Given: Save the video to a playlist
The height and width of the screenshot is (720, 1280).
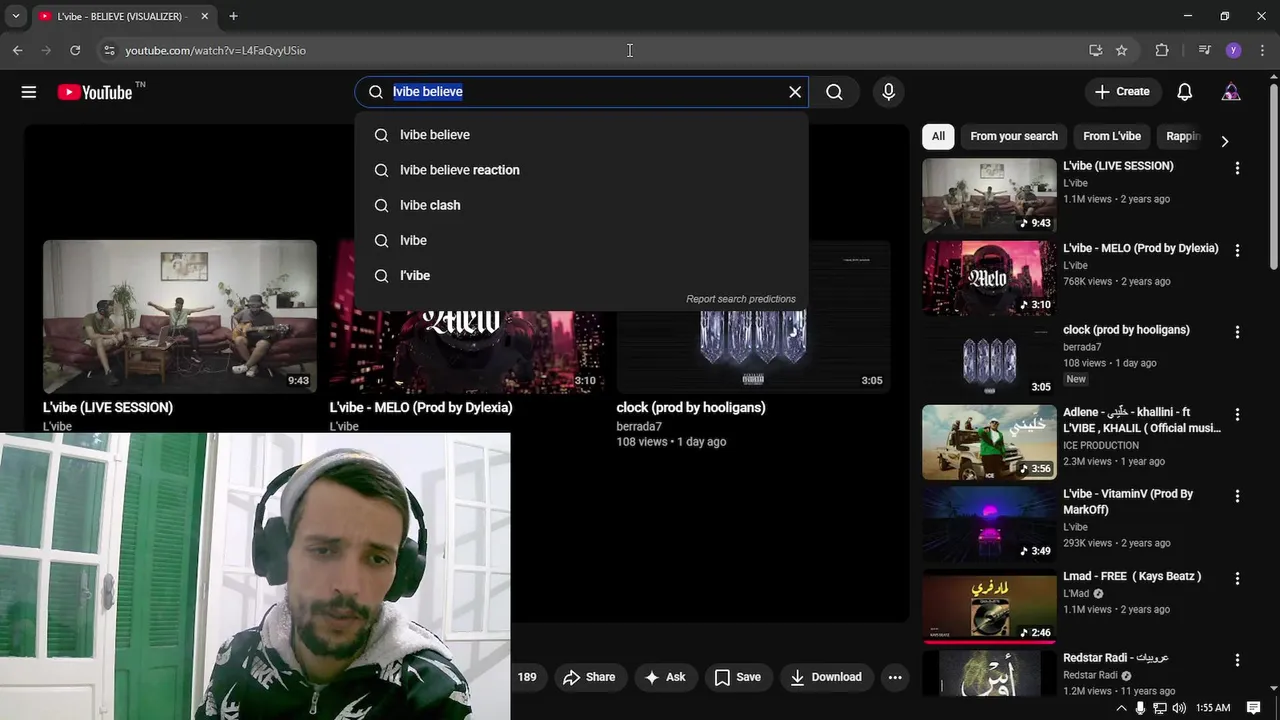Looking at the screenshot, I should point(738,677).
